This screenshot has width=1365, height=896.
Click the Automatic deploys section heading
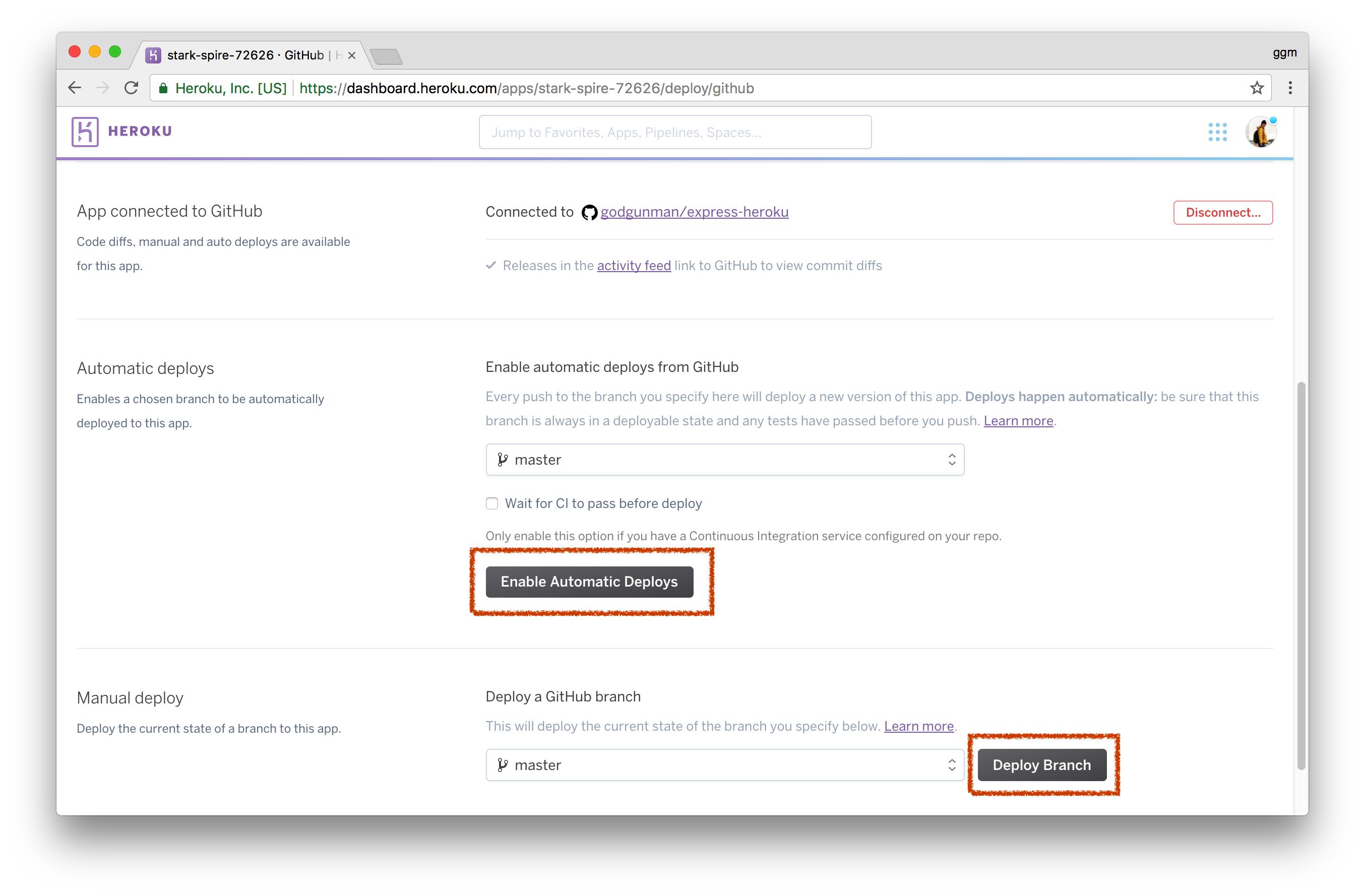pyautogui.click(x=145, y=368)
